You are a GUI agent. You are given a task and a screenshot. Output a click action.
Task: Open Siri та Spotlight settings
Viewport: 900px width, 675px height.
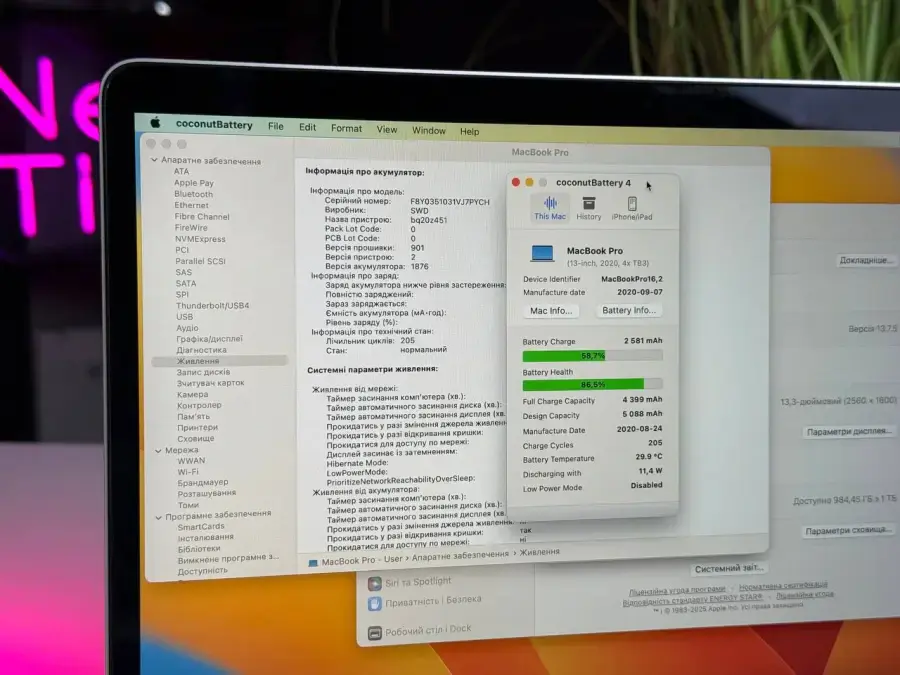click(412, 581)
